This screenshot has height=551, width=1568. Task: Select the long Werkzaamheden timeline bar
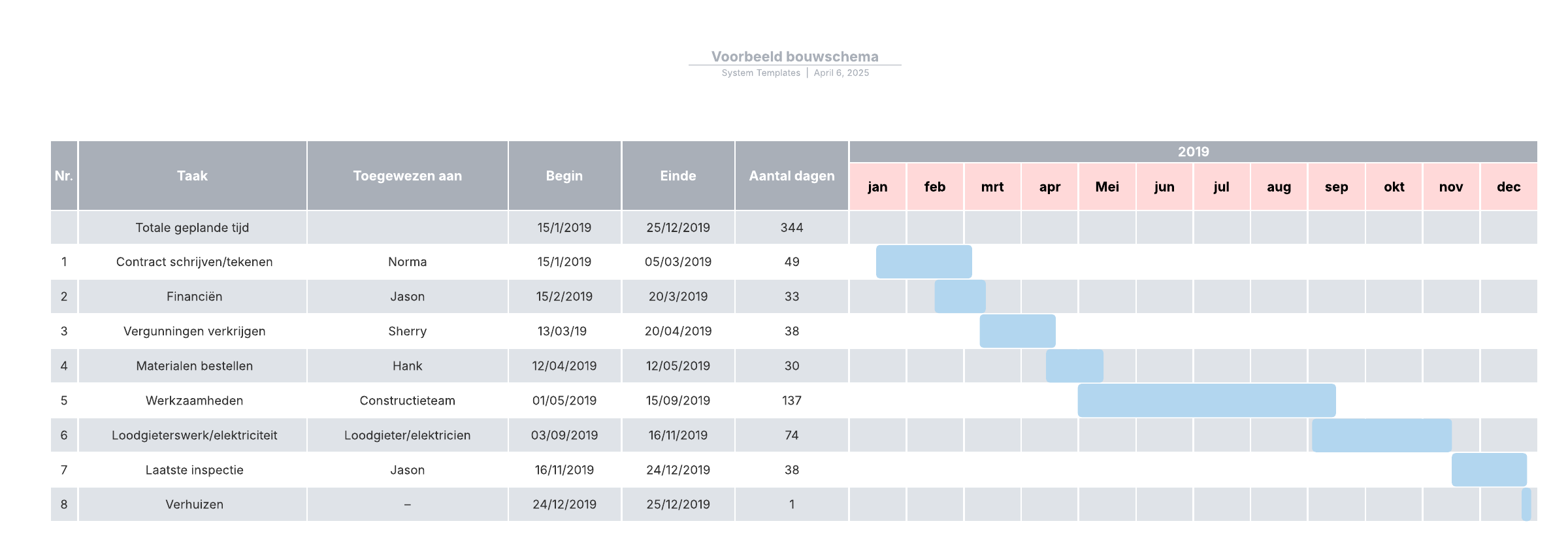tap(1206, 400)
